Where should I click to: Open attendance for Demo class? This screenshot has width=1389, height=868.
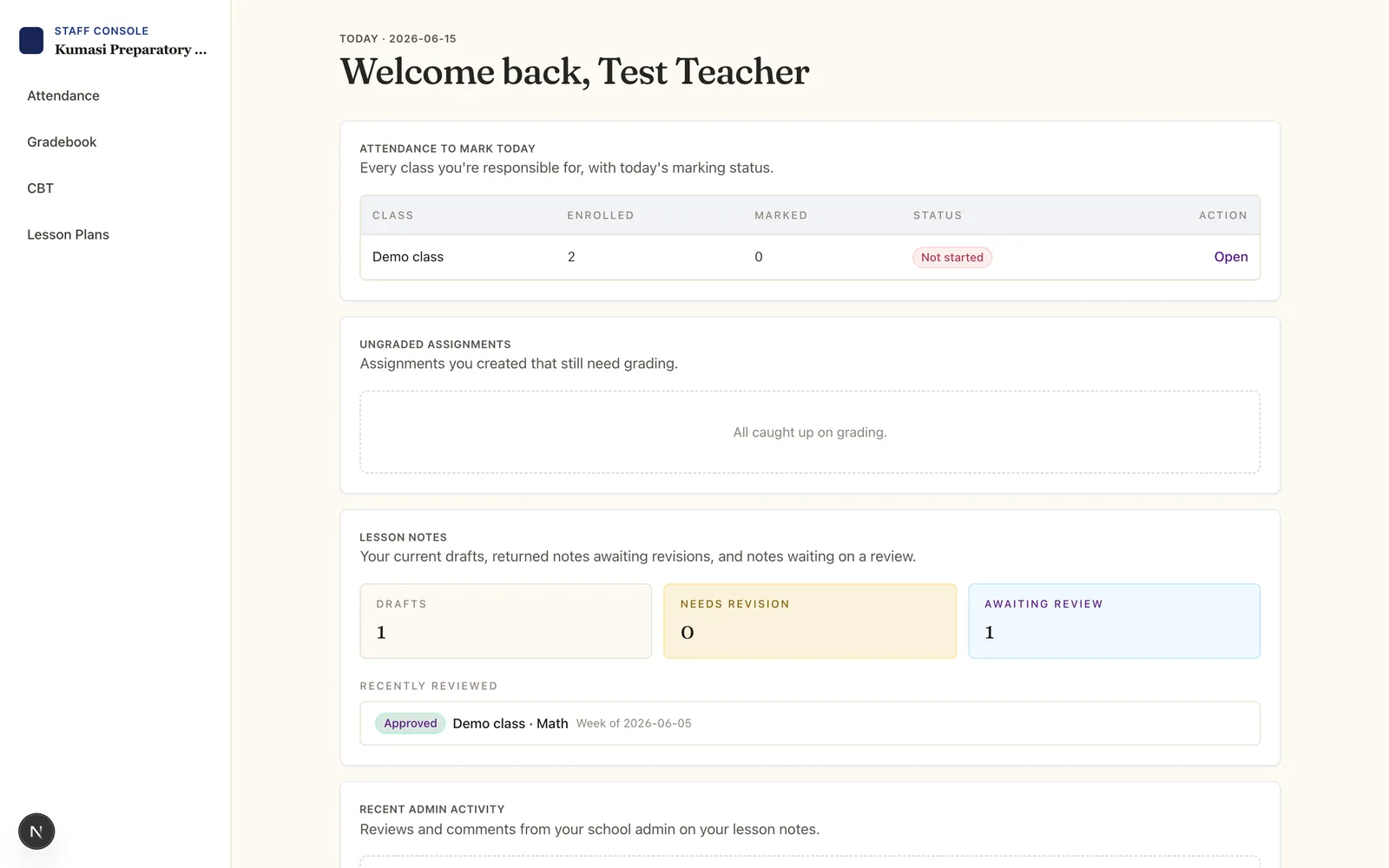point(1231,257)
